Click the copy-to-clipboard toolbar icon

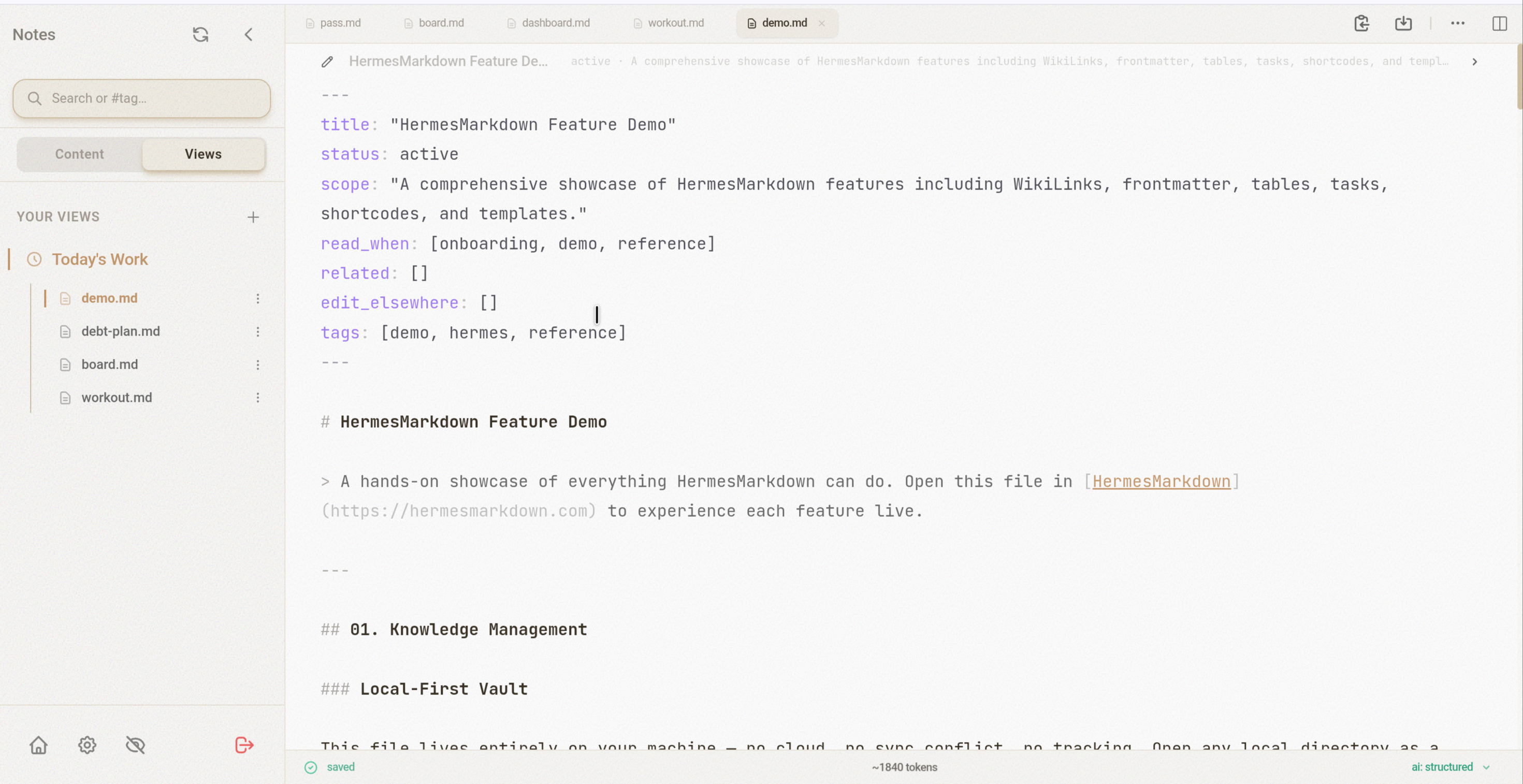[x=1361, y=23]
